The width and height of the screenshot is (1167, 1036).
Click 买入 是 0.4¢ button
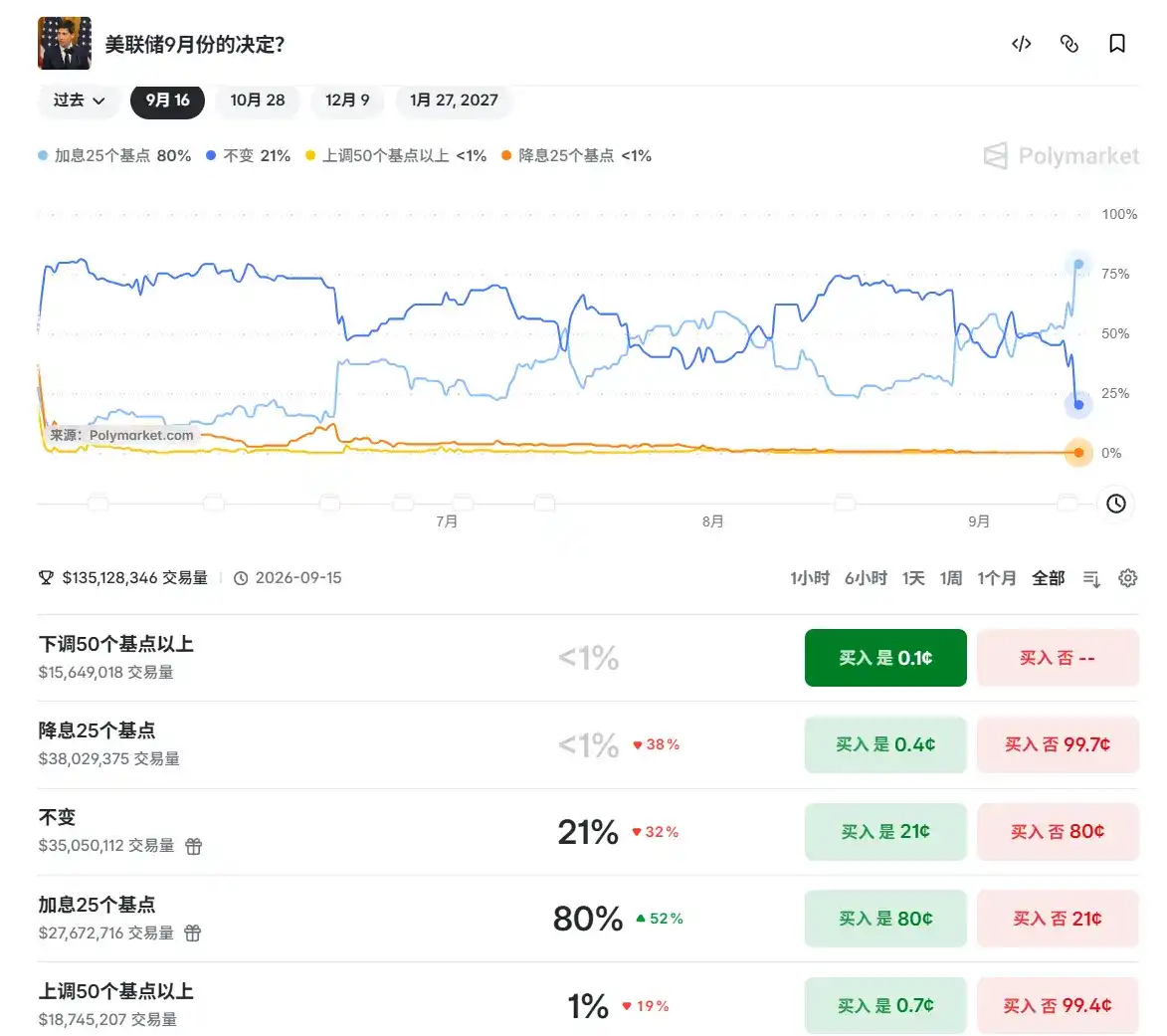(x=885, y=745)
